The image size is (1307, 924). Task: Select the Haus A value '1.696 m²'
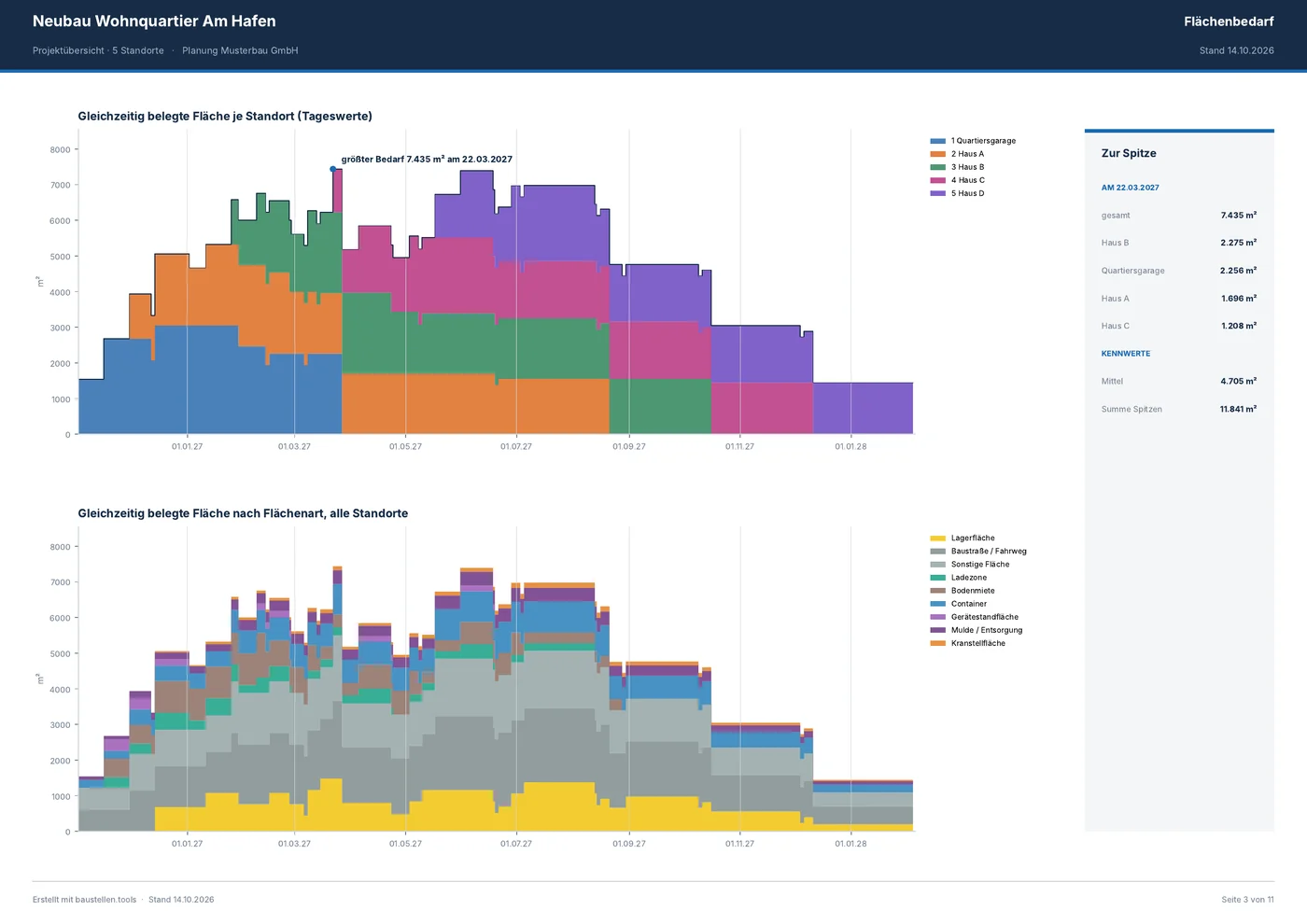pyautogui.click(x=1239, y=299)
